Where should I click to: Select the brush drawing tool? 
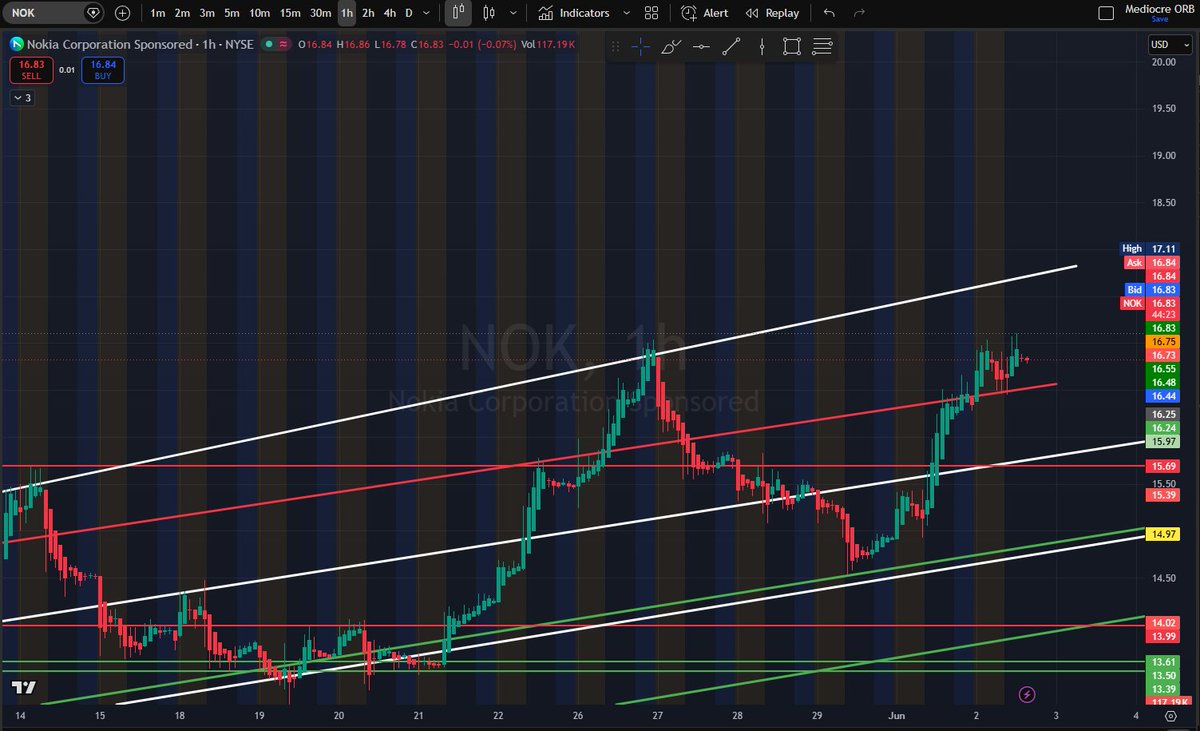pyautogui.click(x=671, y=47)
